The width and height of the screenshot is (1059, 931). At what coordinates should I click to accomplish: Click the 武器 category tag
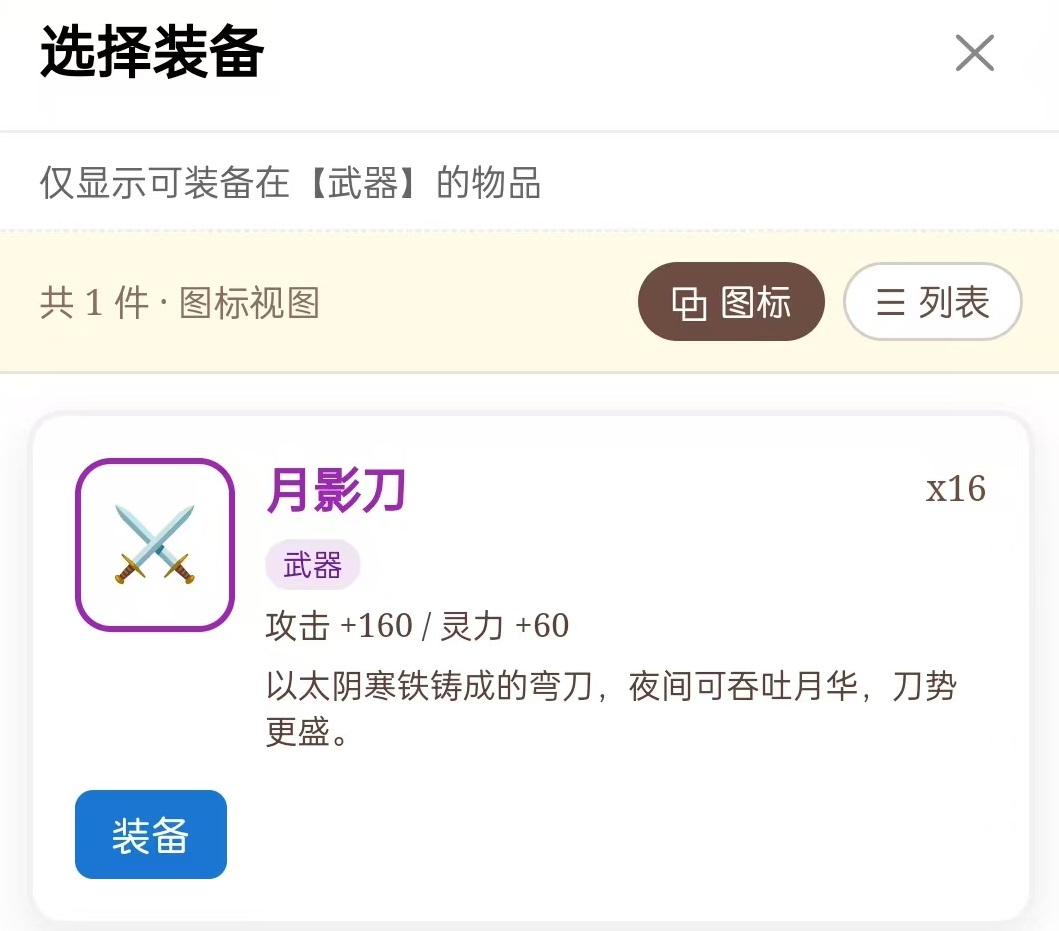point(312,565)
